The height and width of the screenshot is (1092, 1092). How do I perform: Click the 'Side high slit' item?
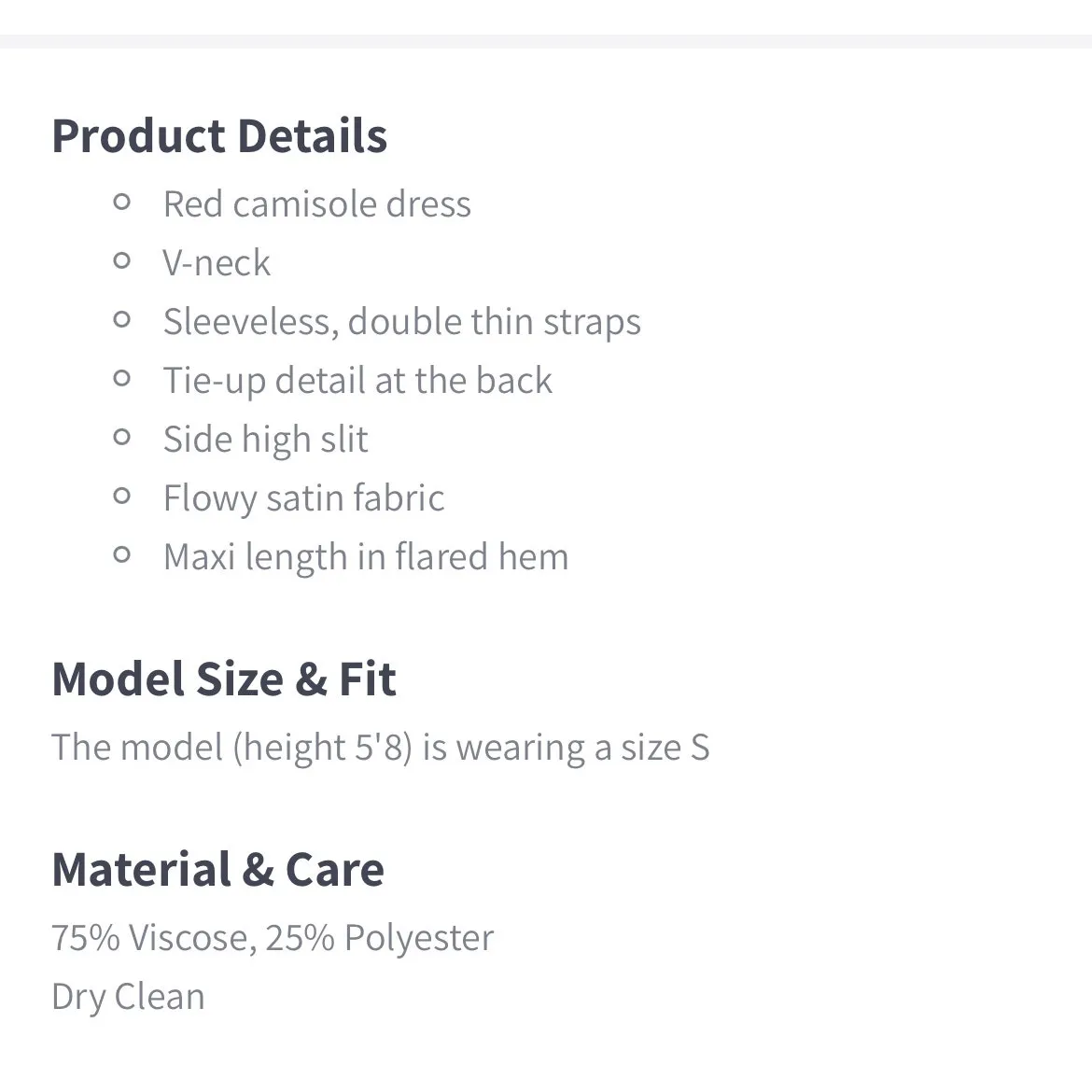pos(265,440)
